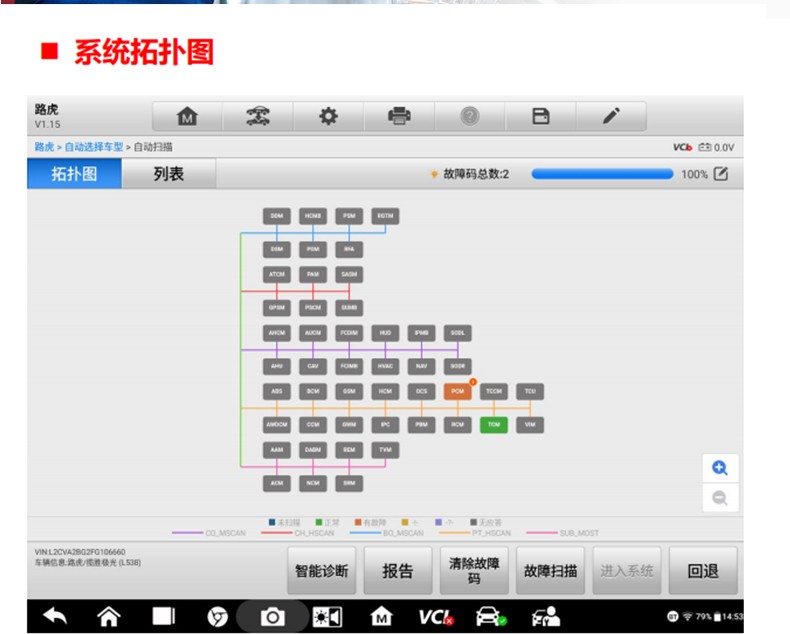Select the green TCM module node
790x634 pixels.
tap(493, 425)
